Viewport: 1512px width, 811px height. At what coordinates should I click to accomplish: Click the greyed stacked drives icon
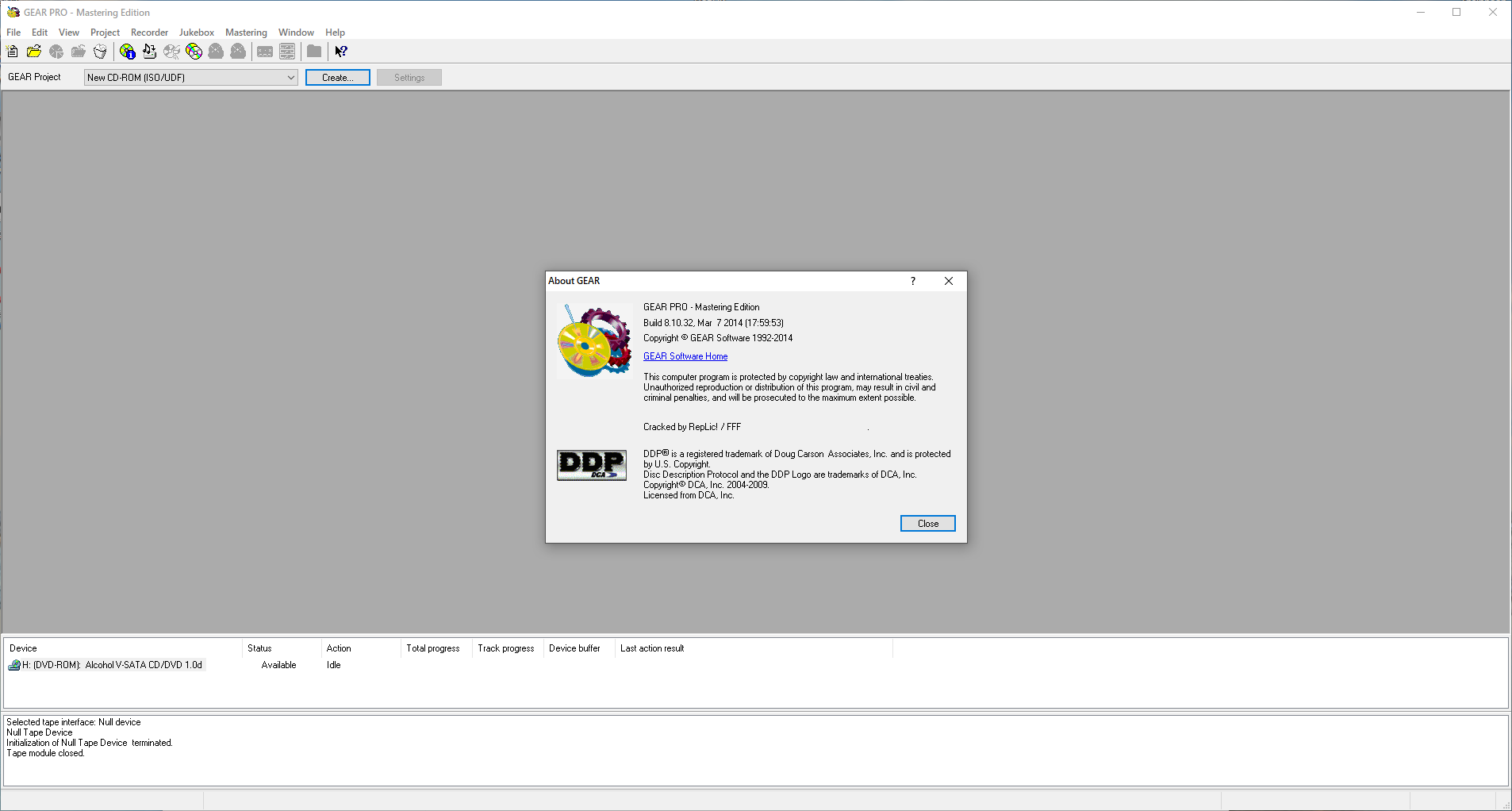287,52
